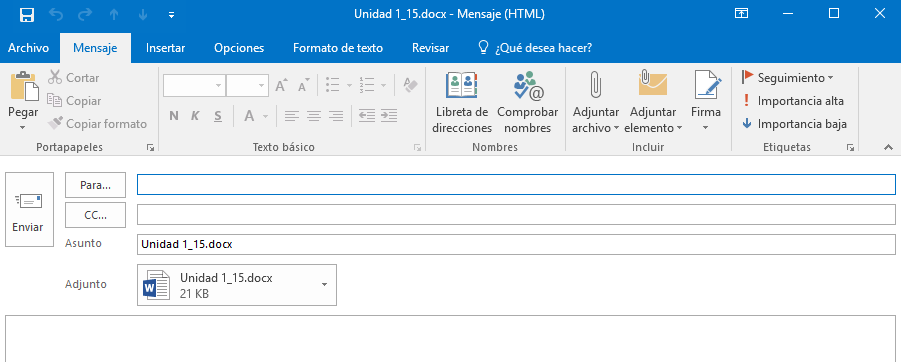Paste with the Pegar clipboard icon

point(23,85)
